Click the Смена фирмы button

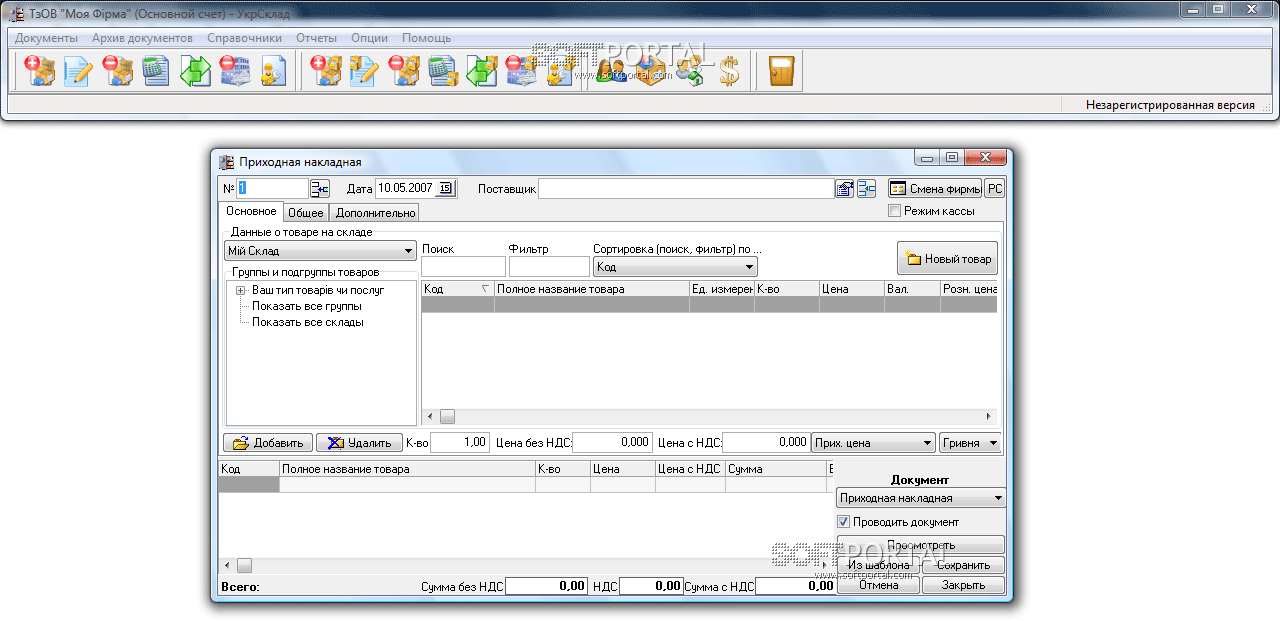pyautogui.click(x=934, y=188)
